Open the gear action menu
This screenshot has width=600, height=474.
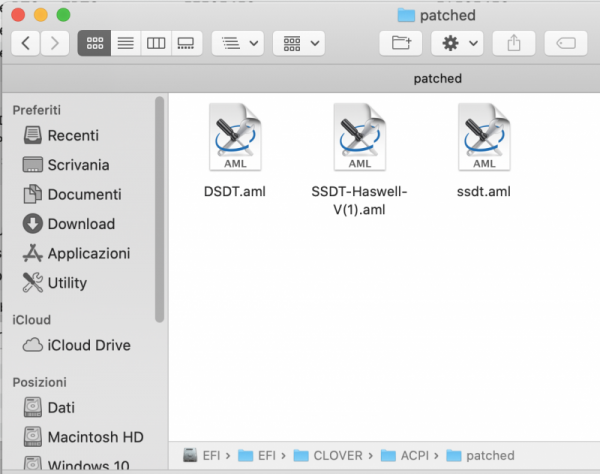(x=457, y=43)
